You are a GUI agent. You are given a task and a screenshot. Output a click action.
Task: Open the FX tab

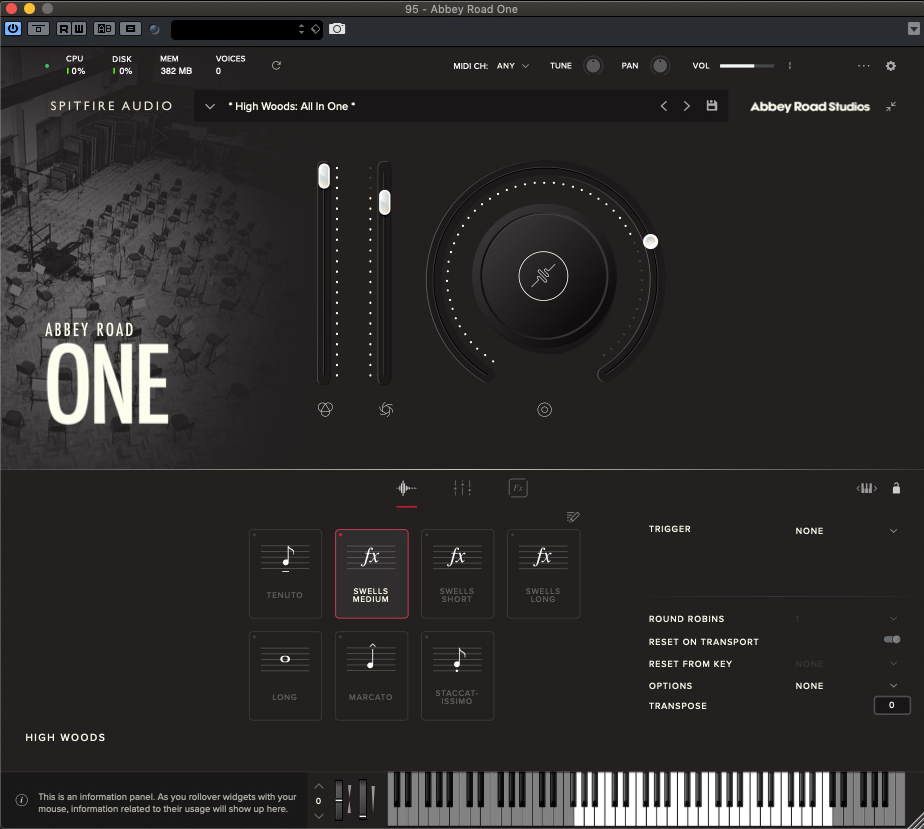[517, 488]
